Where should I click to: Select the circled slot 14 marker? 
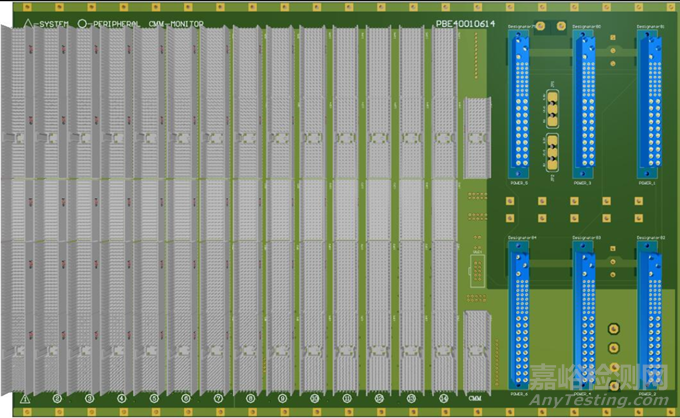point(443,398)
